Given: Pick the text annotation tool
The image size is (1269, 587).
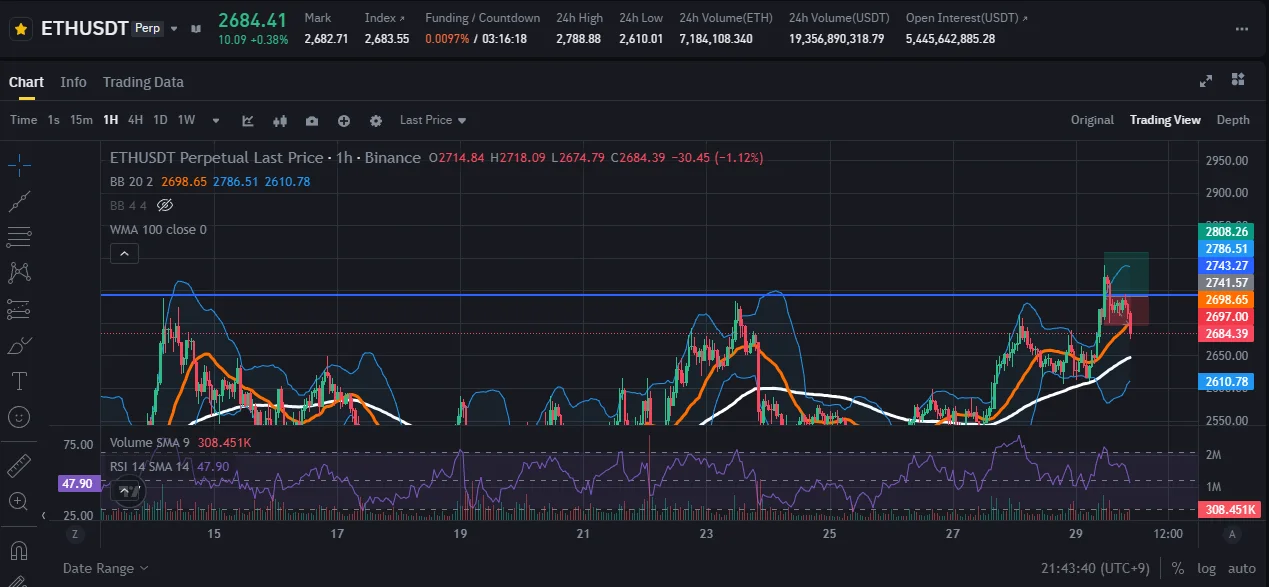Looking at the screenshot, I should [x=19, y=381].
